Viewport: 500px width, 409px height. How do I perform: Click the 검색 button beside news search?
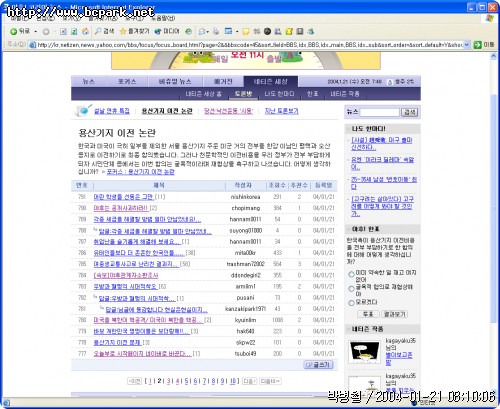click(x=409, y=112)
